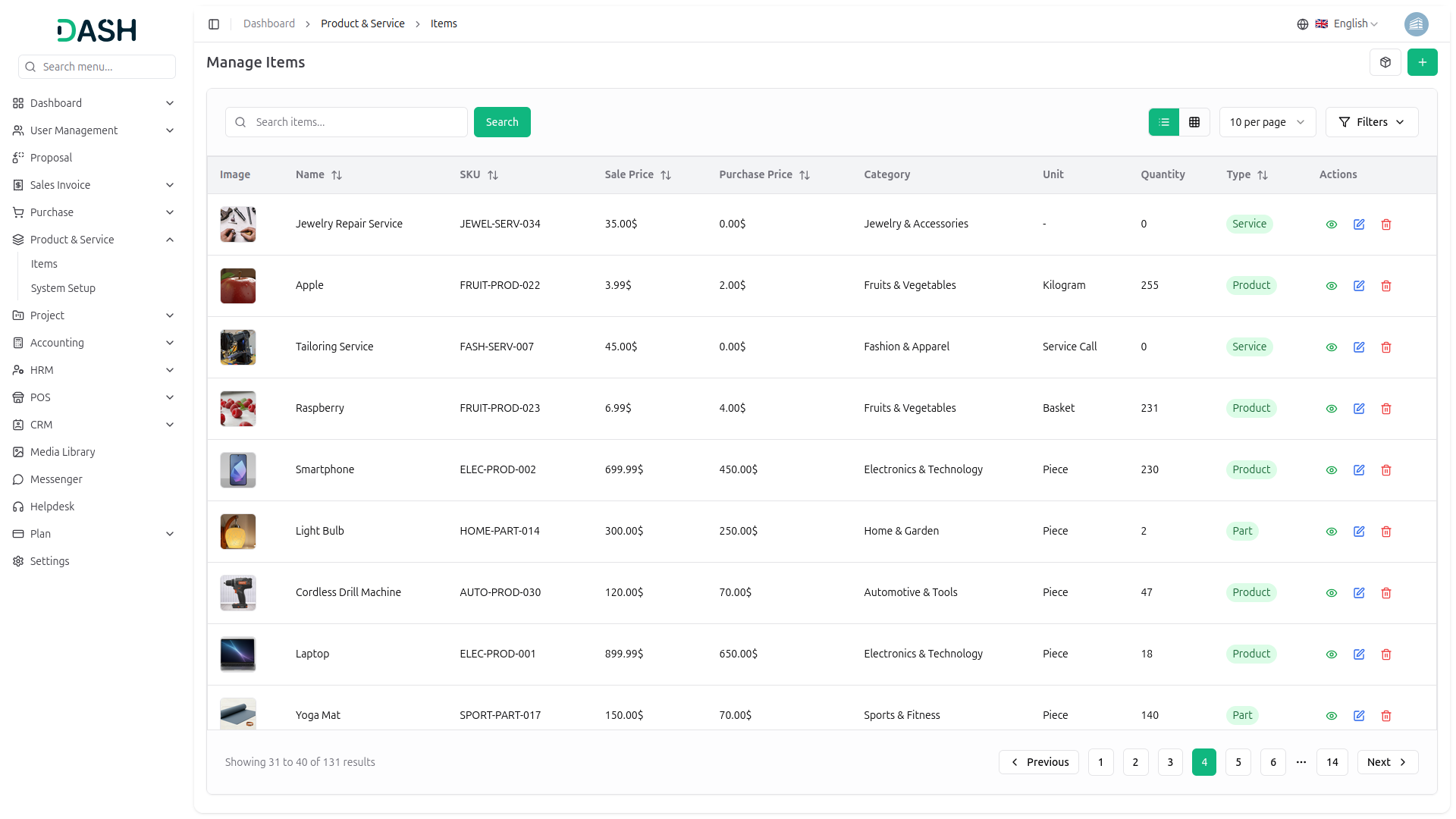
Task: Collapse the Product & Service sidebar menu
Action: click(x=94, y=240)
